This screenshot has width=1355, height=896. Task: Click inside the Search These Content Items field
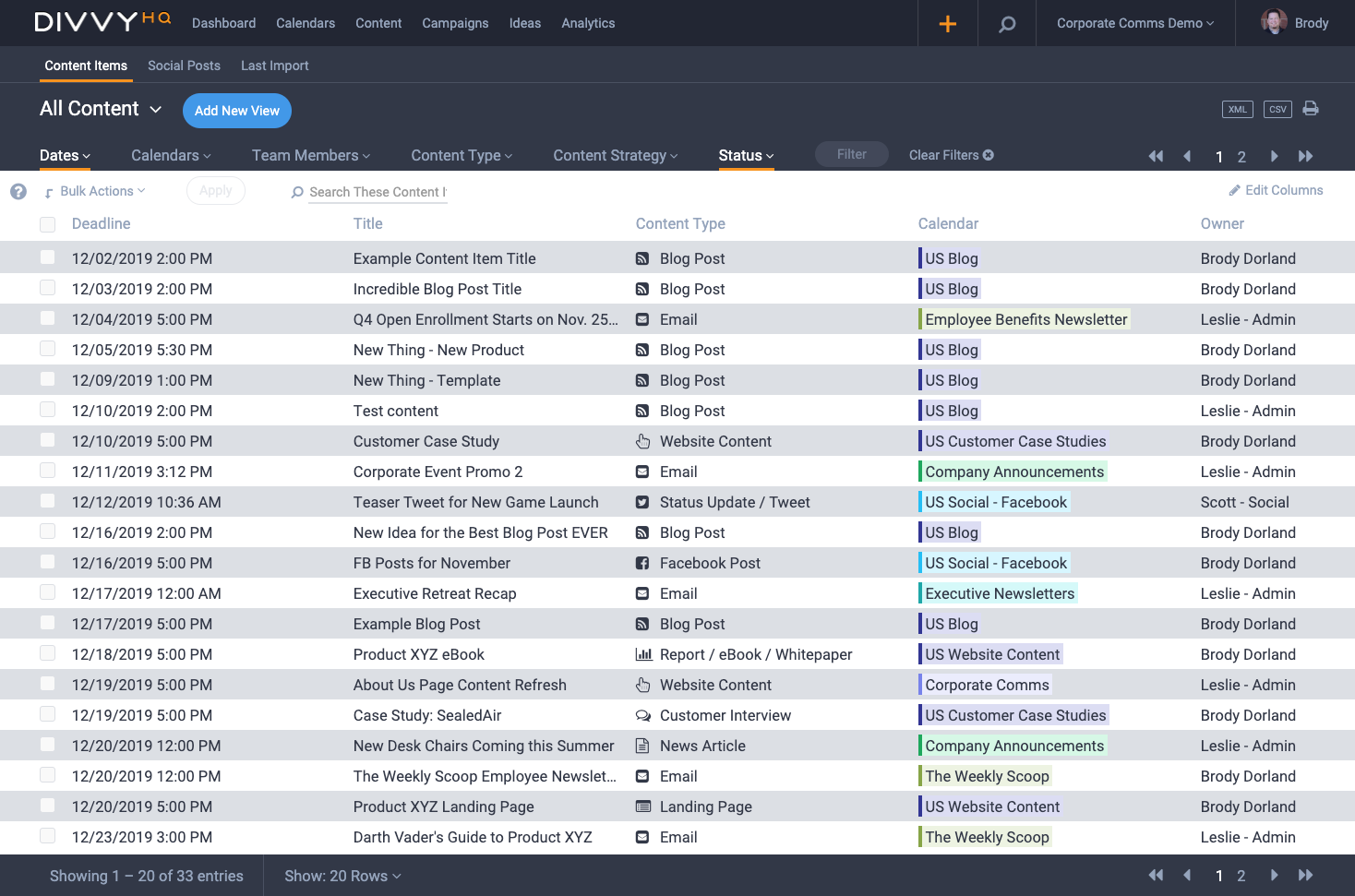tap(378, 192)
